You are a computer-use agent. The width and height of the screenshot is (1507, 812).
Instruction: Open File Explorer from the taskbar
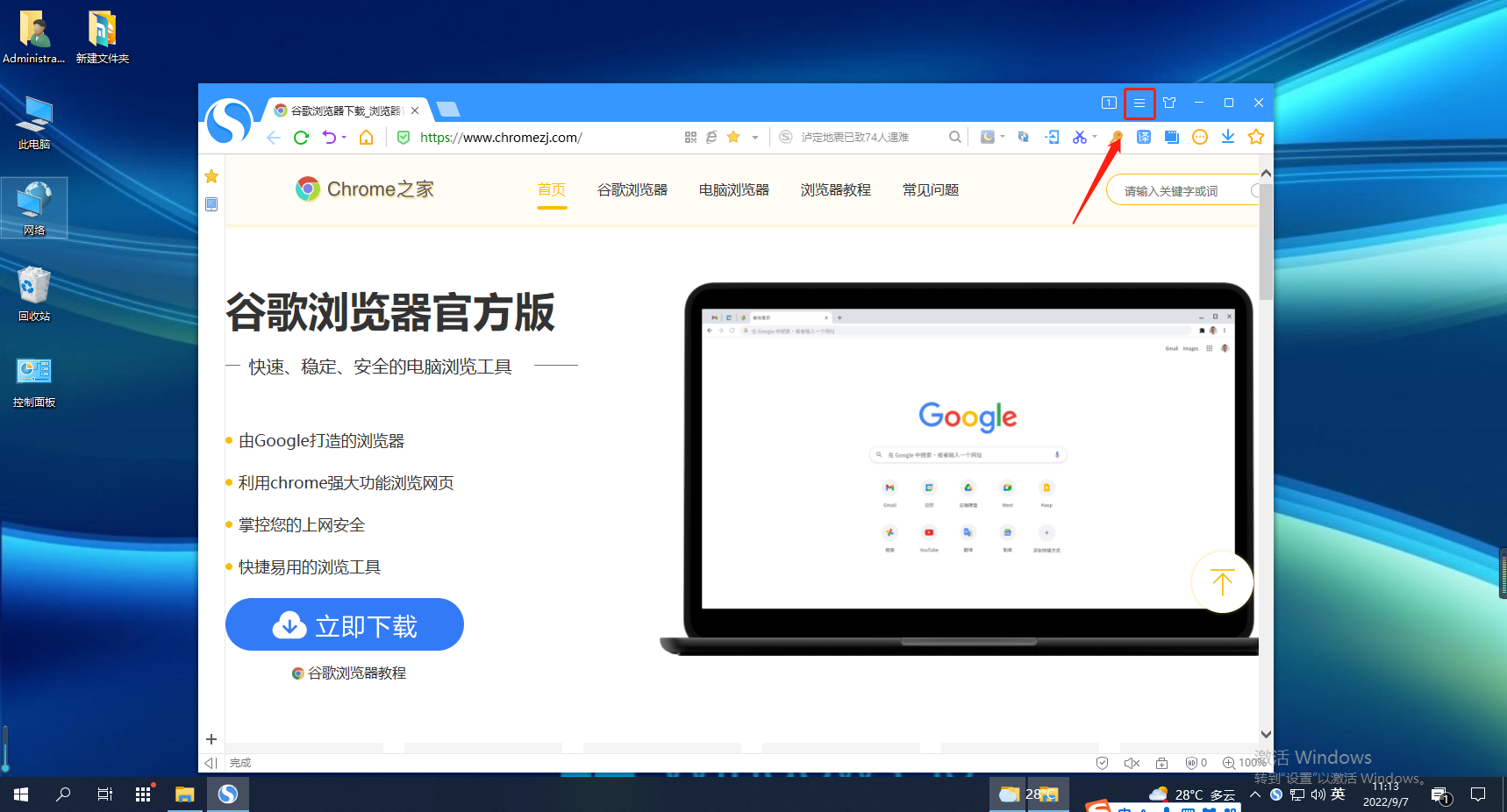(185, 794)
